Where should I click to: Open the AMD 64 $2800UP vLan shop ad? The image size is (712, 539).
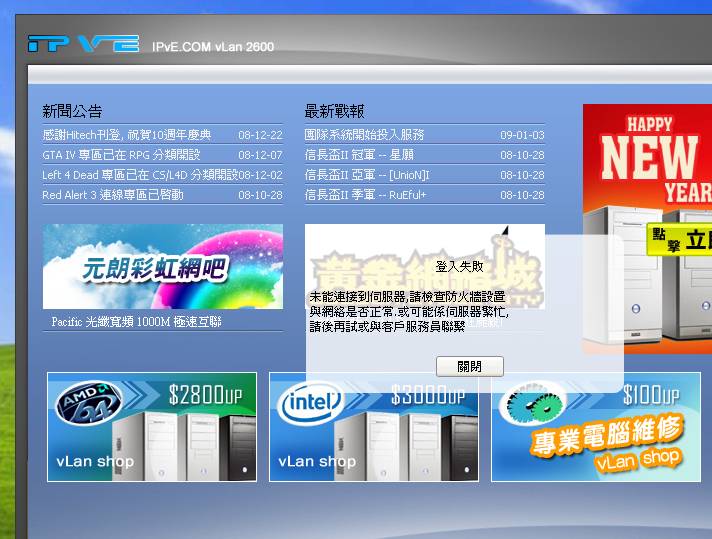152,427
